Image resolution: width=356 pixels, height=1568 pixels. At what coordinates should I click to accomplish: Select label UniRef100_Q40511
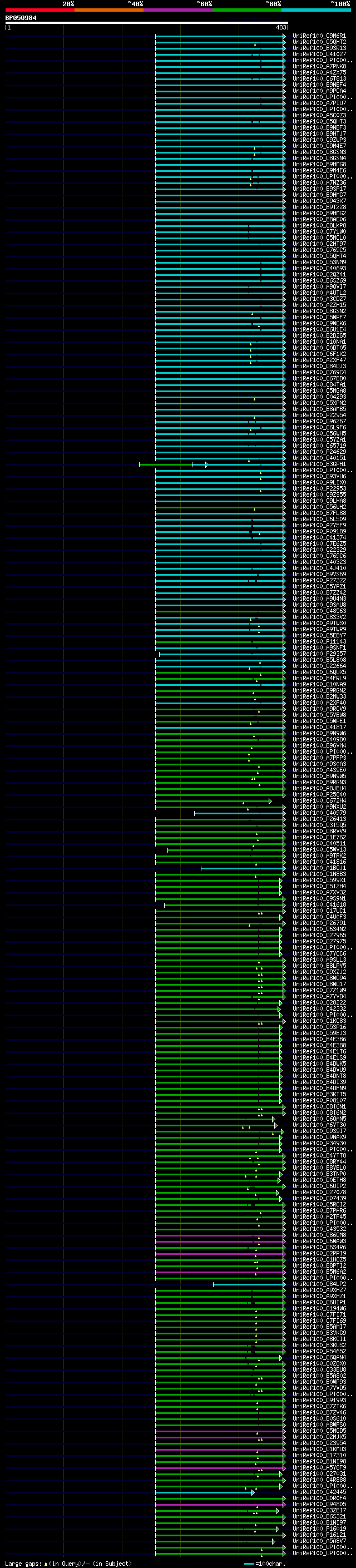(319, 843)
